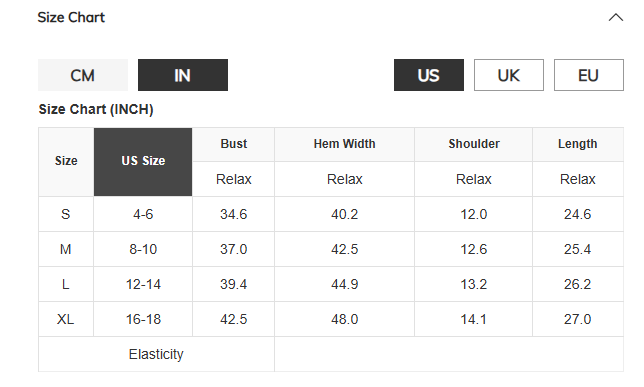Viewport: 644px width, 387px height.
Task: Click US size 12-14 cell
Action: click(143, 284)
